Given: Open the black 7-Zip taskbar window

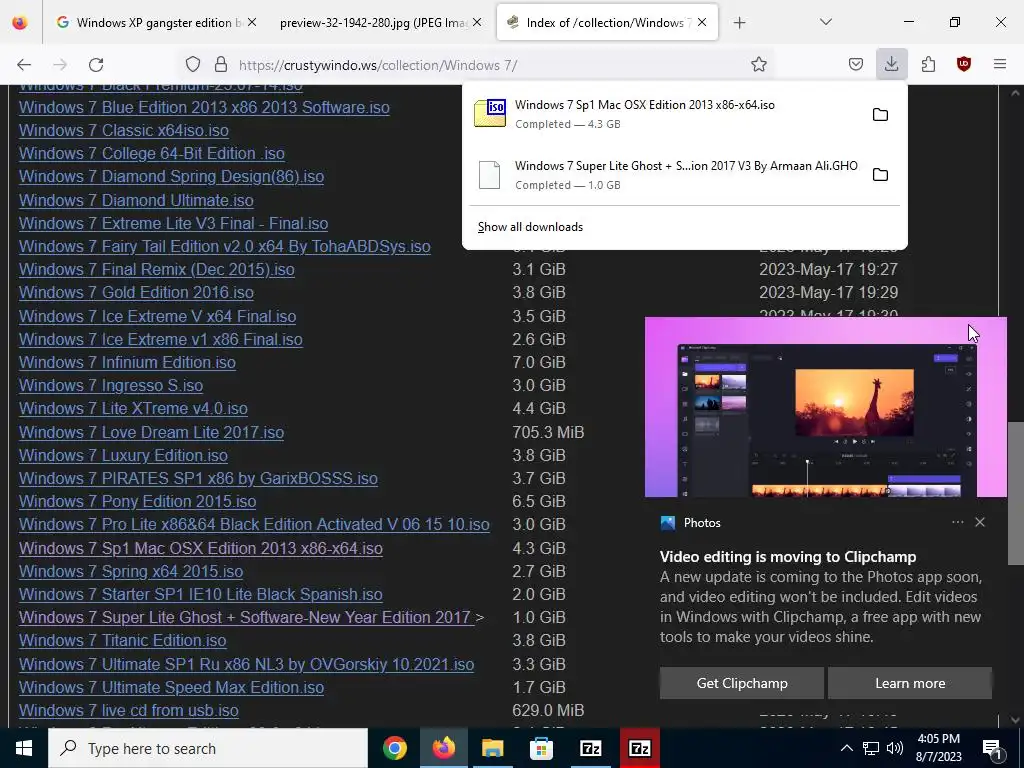Looking at the screenshot, I should click(x=590, y=748).
